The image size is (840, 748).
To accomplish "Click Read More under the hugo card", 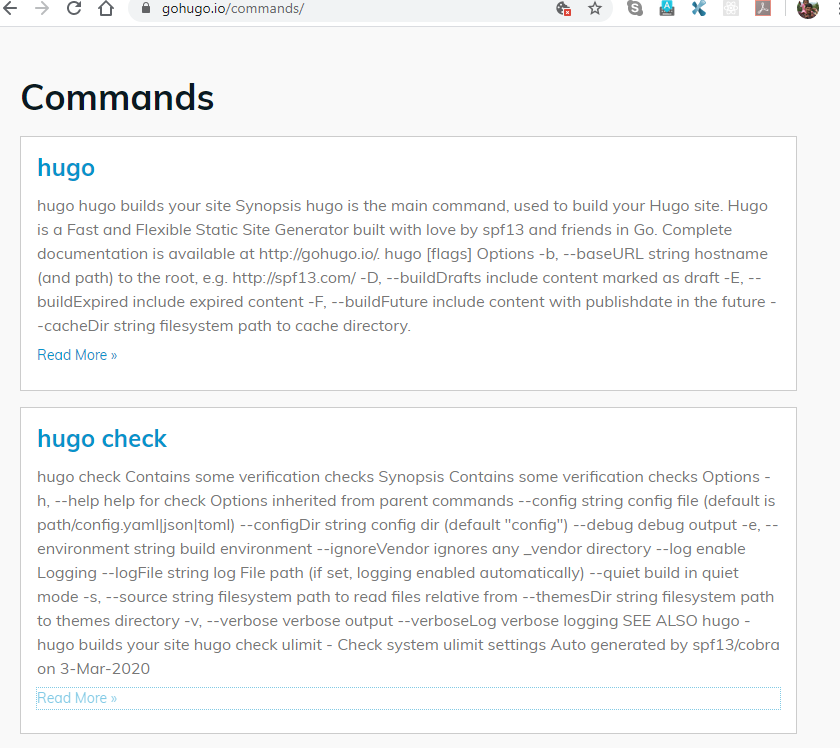I will click(x=77, y=354).
